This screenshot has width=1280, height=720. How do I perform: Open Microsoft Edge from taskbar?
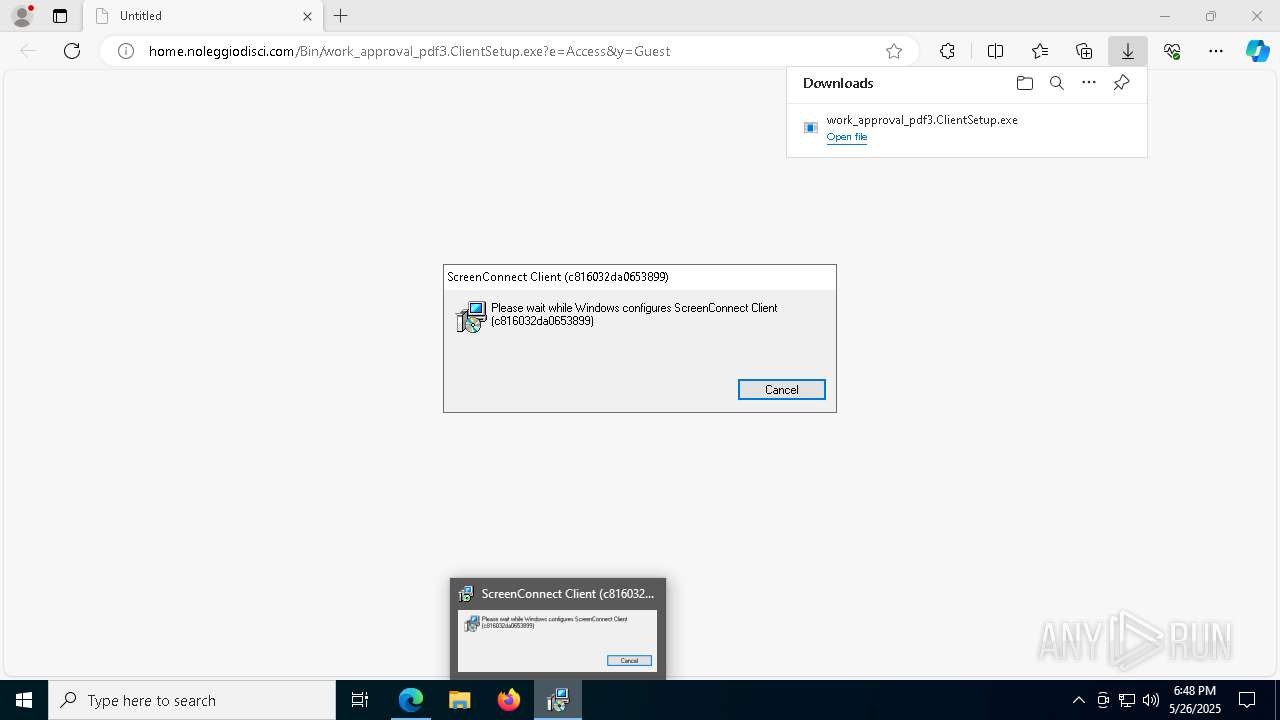point(411,700)
